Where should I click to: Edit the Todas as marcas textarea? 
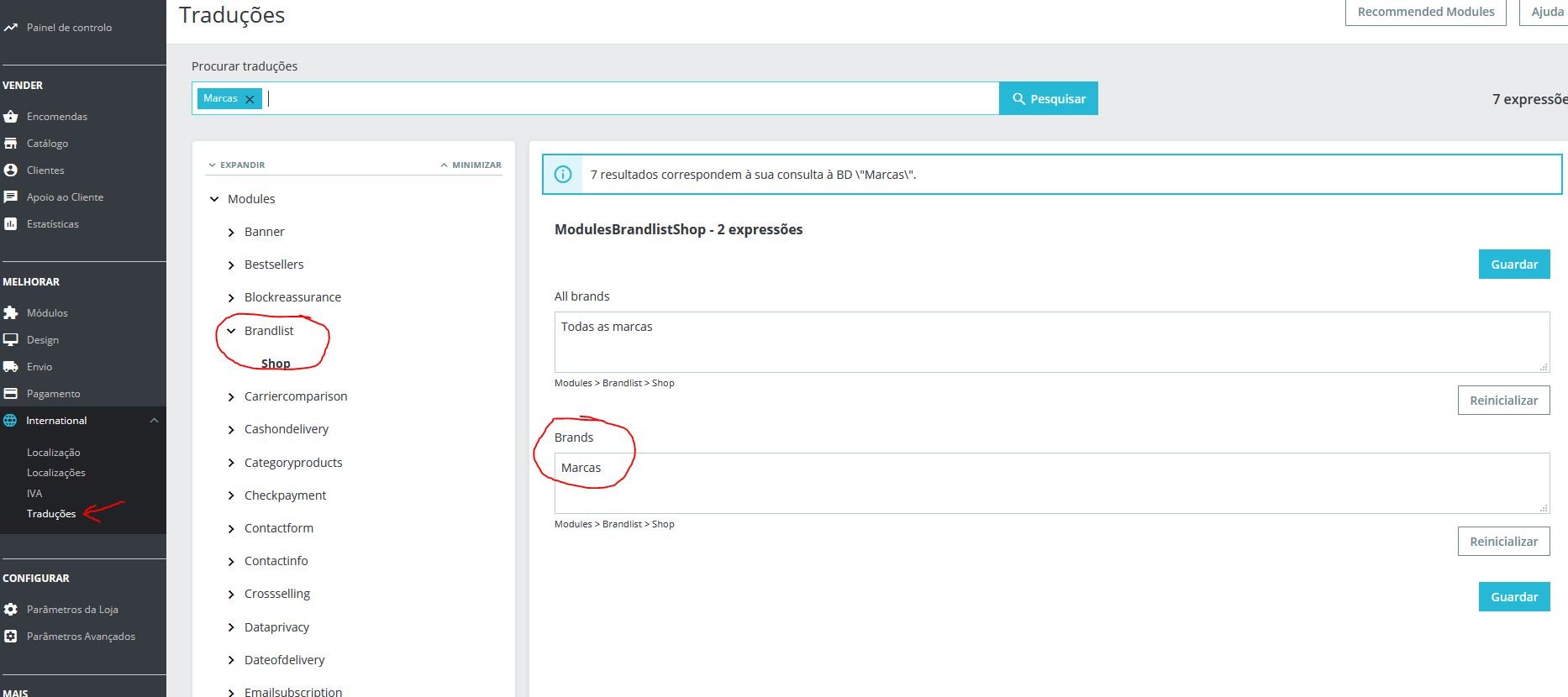coord(1052,343)
